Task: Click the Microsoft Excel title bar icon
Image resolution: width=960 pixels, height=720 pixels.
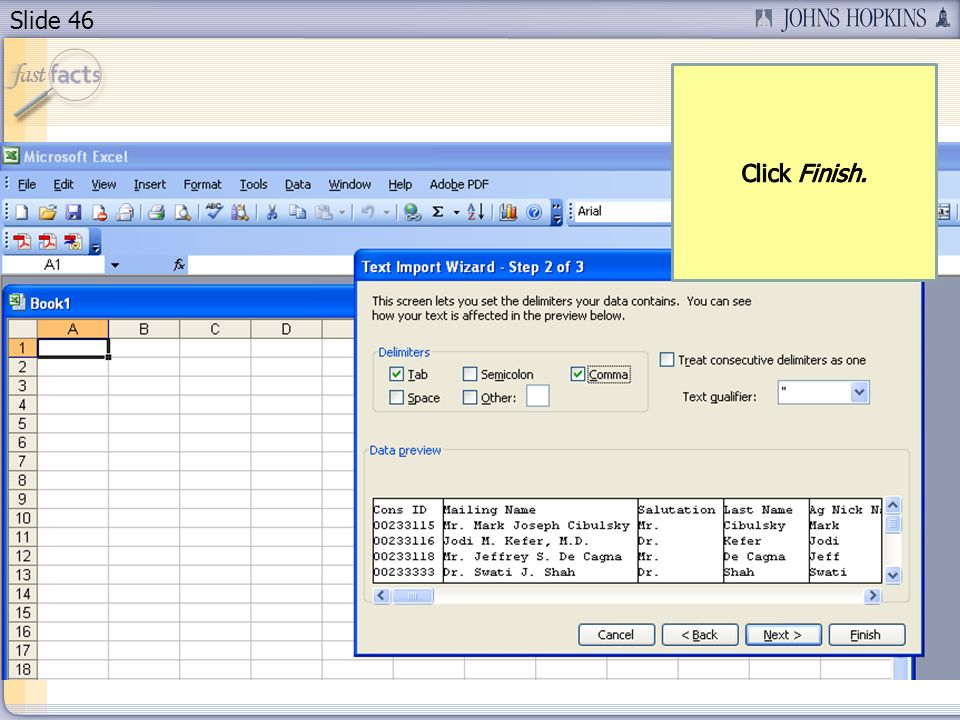Action: tap(12, 156)
